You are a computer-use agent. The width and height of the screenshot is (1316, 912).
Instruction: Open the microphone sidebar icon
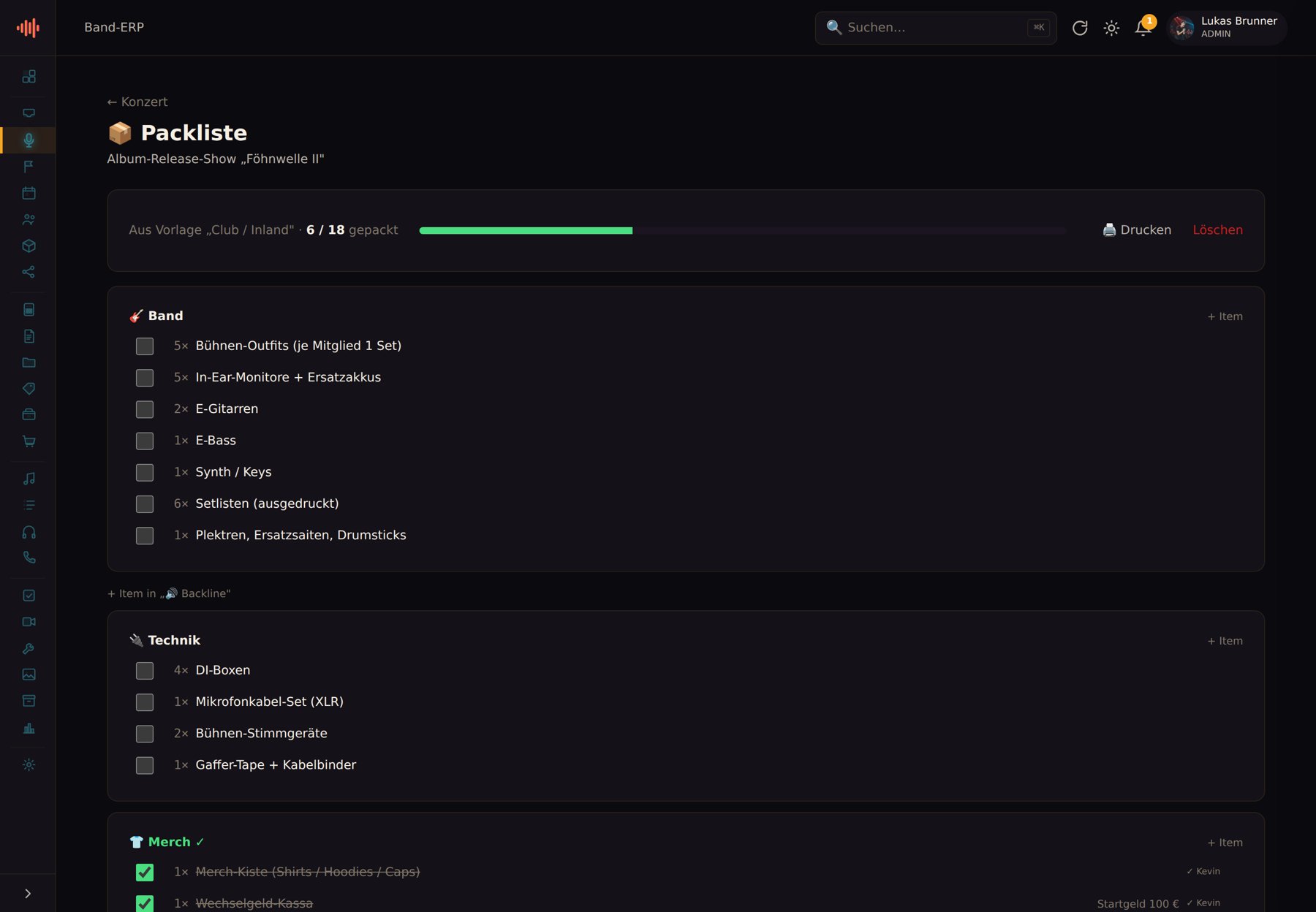(29, 140)
